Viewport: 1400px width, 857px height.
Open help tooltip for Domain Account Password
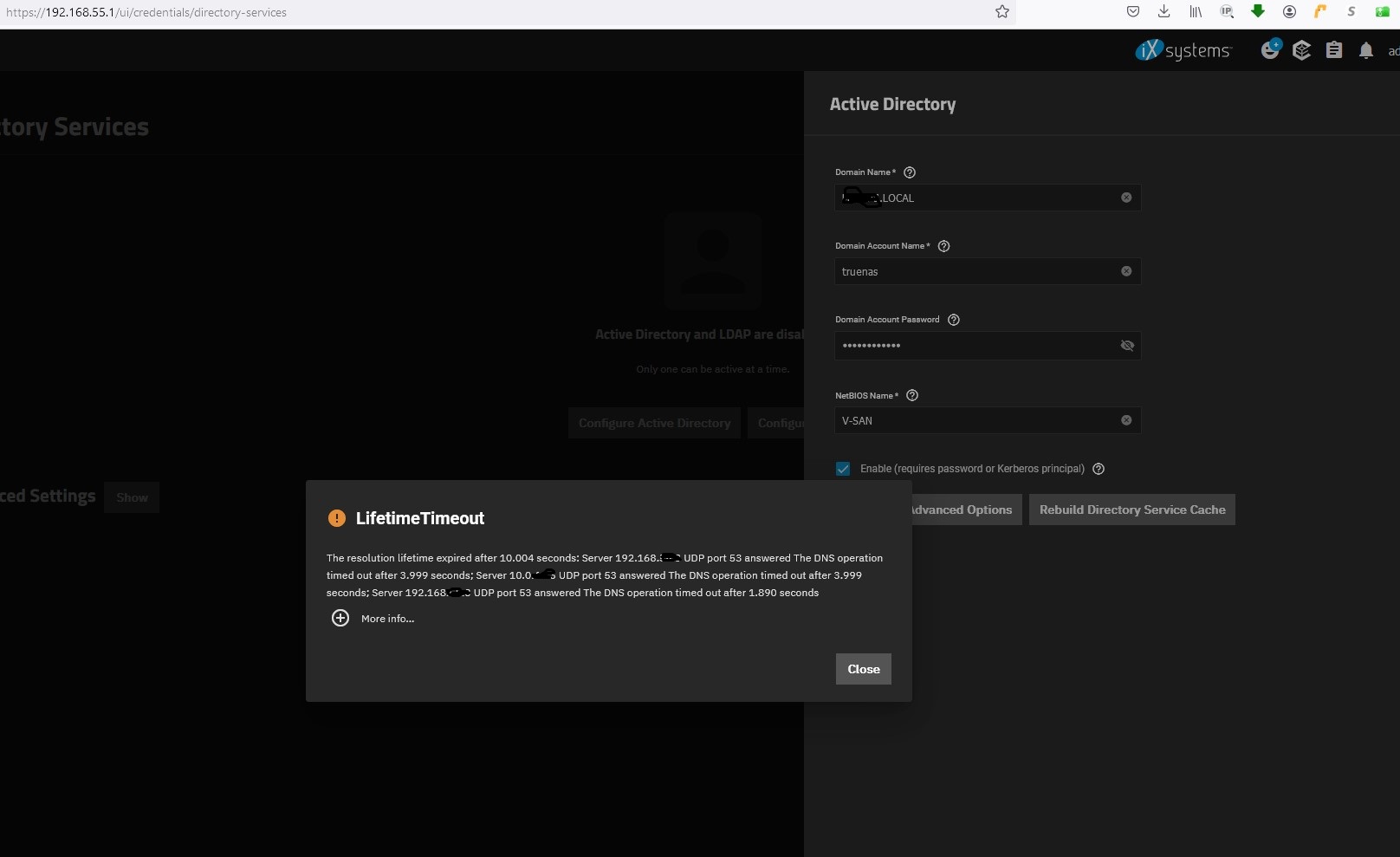coord(954,320)
